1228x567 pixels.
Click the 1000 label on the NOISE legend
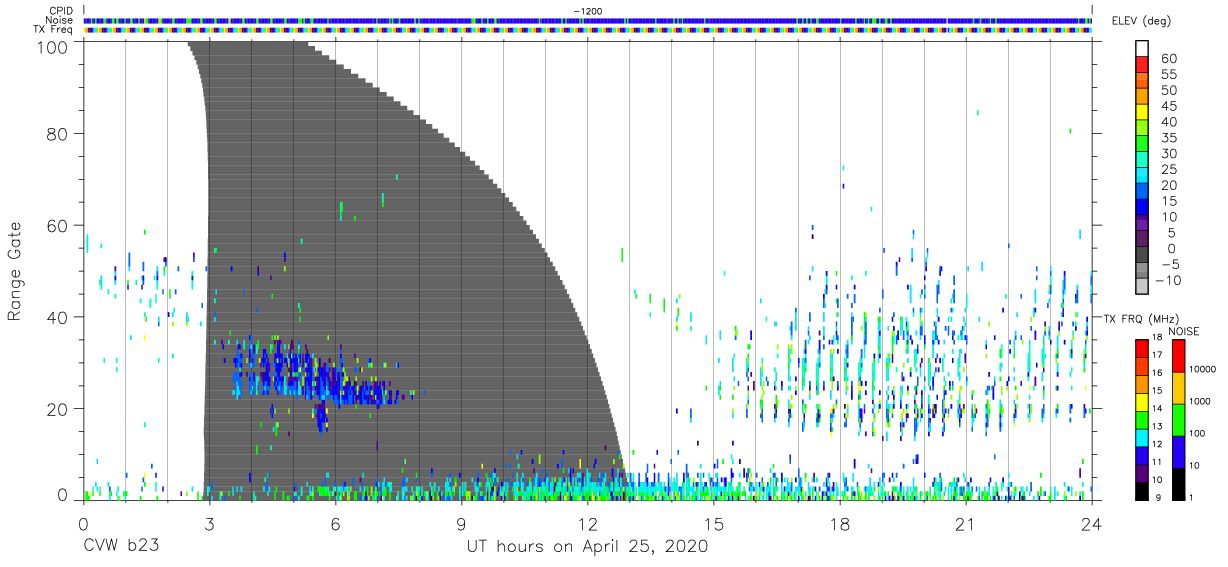(x=1201, y=403)
